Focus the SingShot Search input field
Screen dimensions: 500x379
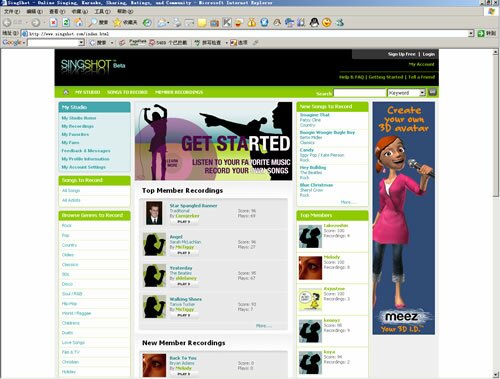(x=359, y=93)
